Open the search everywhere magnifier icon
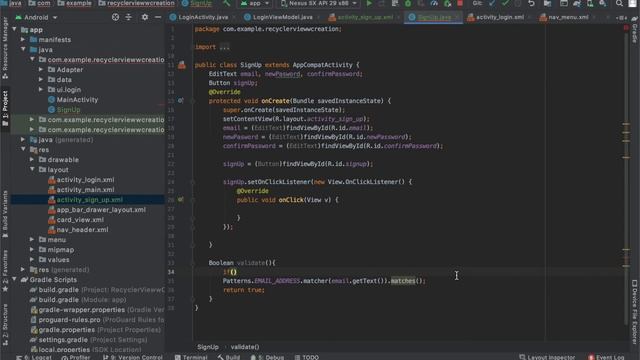 [619, 3]
